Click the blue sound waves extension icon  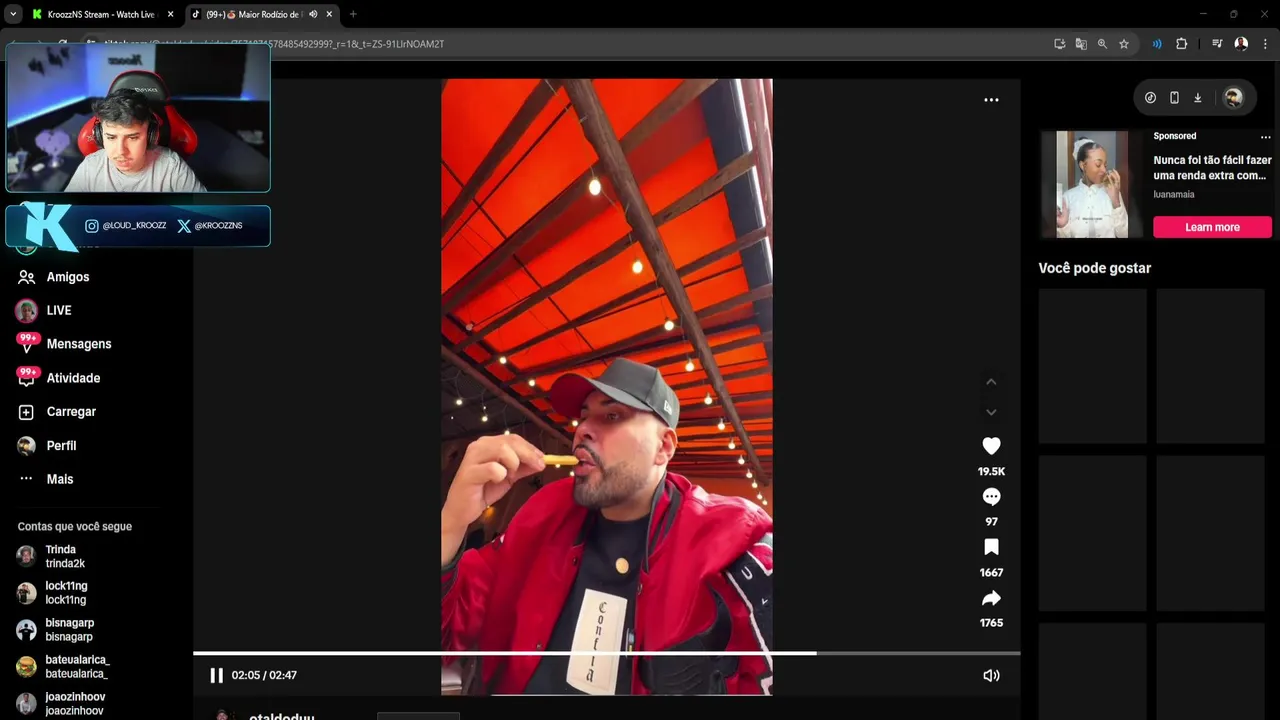1157,44
